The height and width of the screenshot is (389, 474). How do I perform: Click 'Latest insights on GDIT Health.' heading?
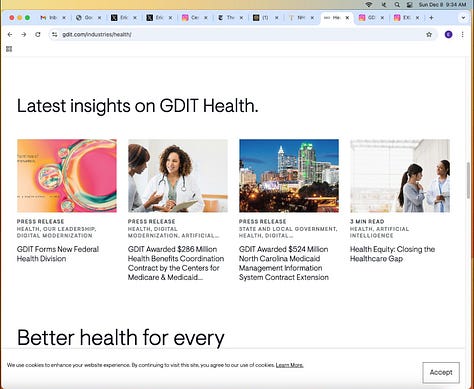pos(138,106)
